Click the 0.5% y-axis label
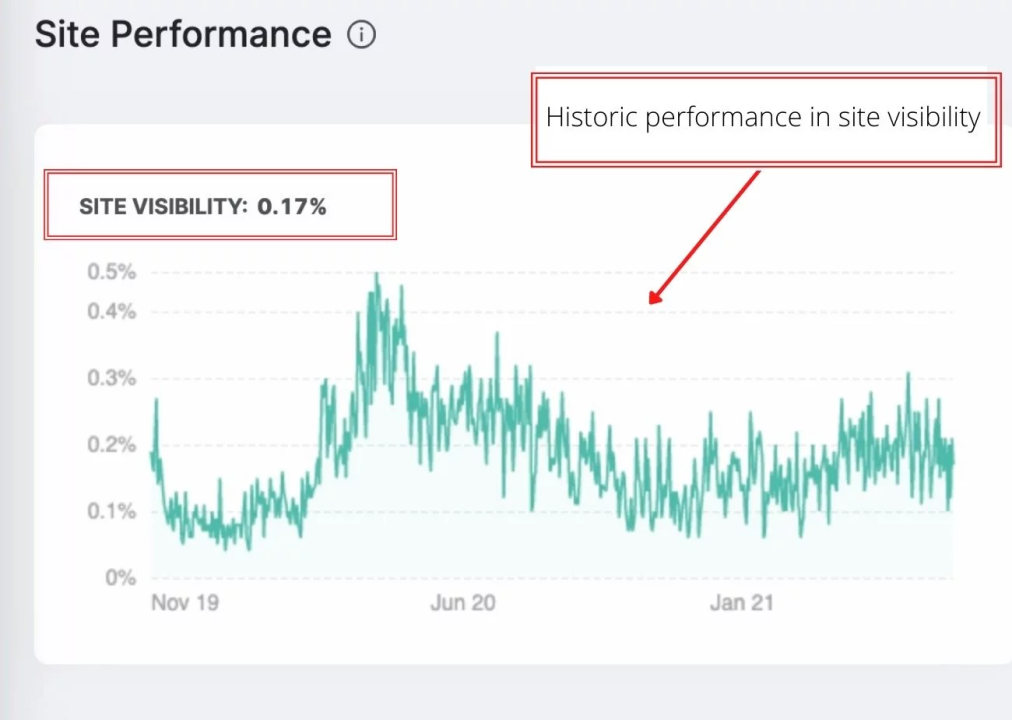 click(113, 272)
